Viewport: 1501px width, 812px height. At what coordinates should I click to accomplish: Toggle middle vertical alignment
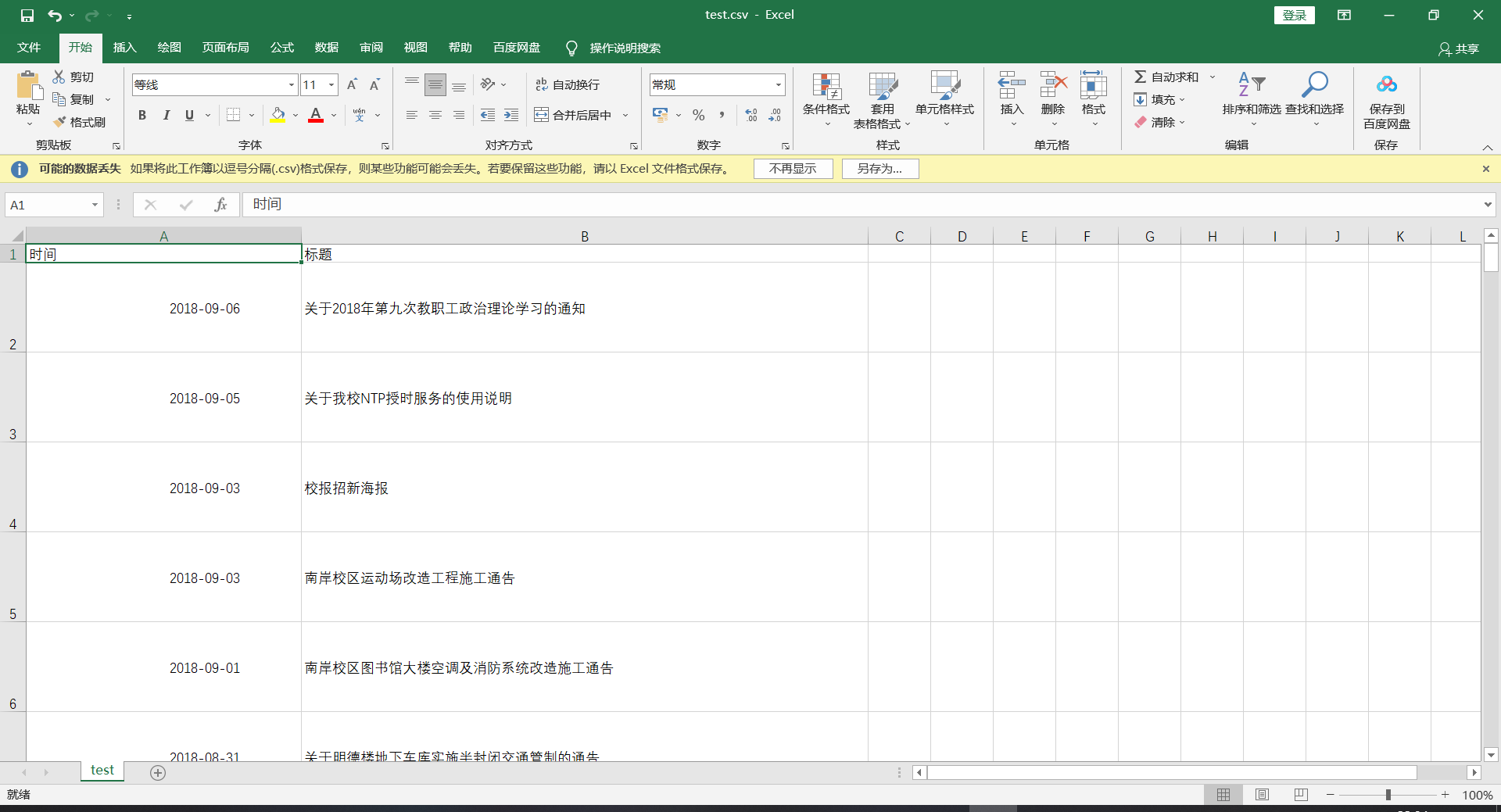[435, 84]
